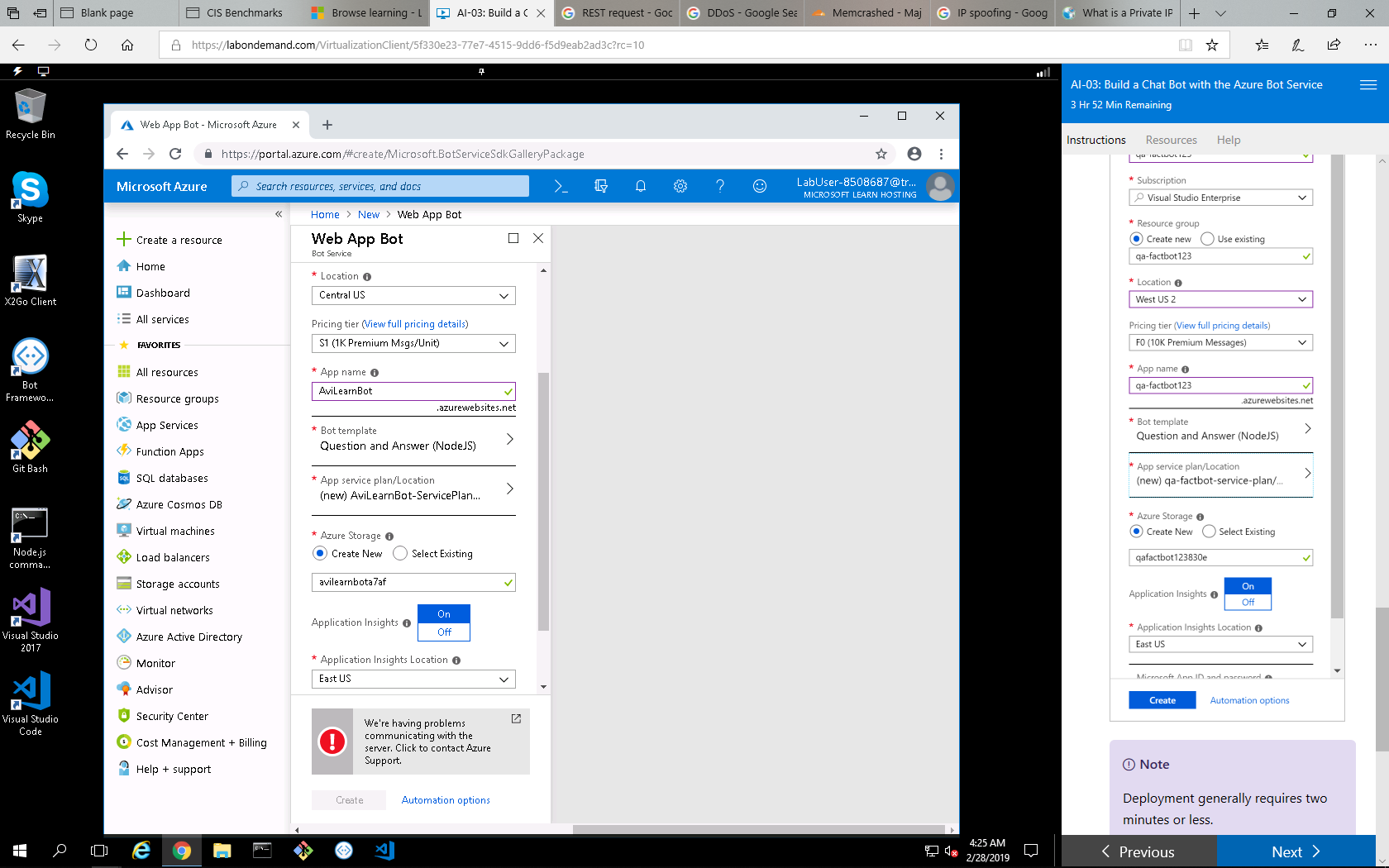
Task: Open Azure help question mark icon
Action: click(x=720, y=186)
